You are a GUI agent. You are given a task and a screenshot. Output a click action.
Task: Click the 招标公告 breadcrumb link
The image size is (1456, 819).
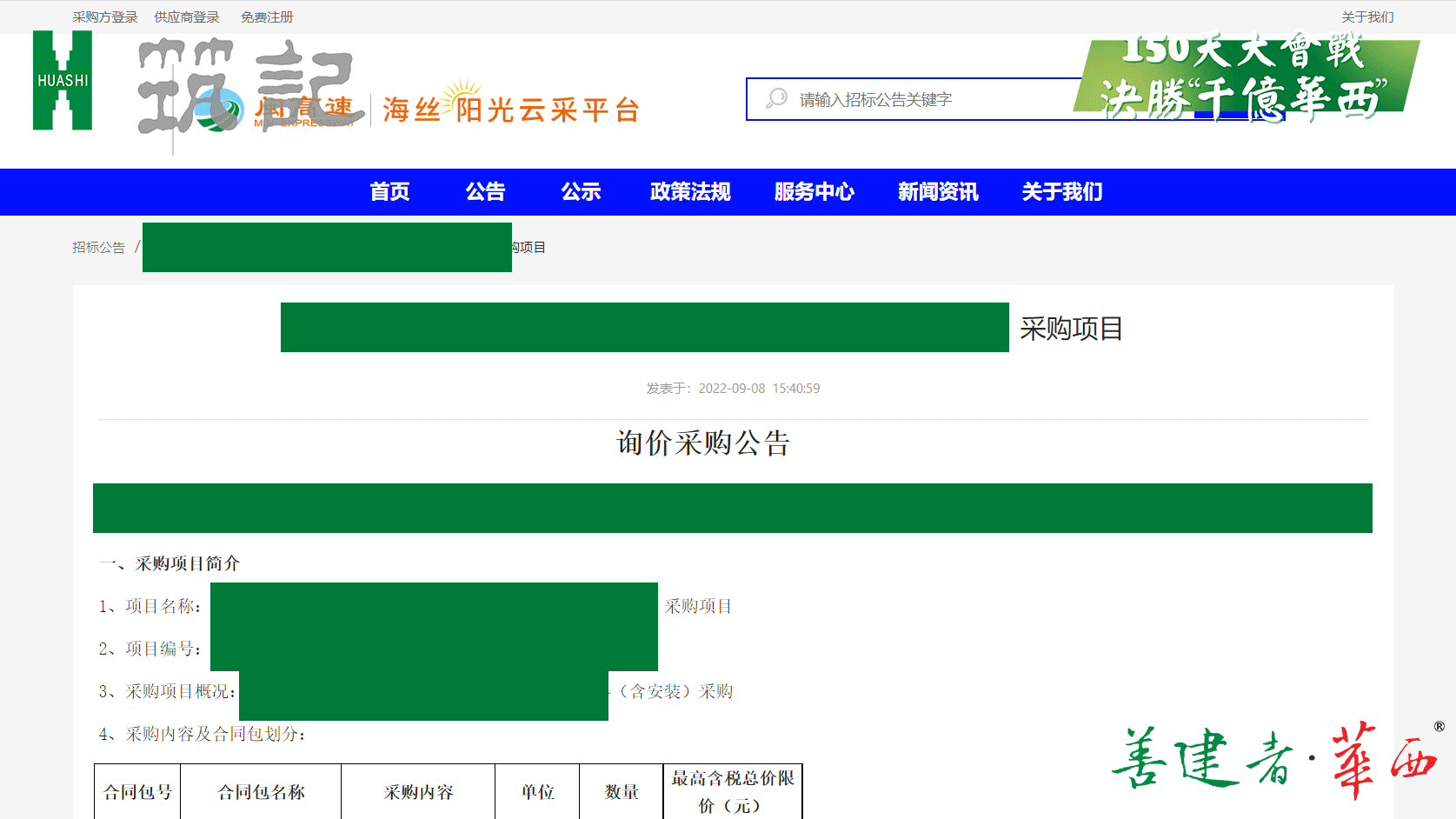pos(99,248)
